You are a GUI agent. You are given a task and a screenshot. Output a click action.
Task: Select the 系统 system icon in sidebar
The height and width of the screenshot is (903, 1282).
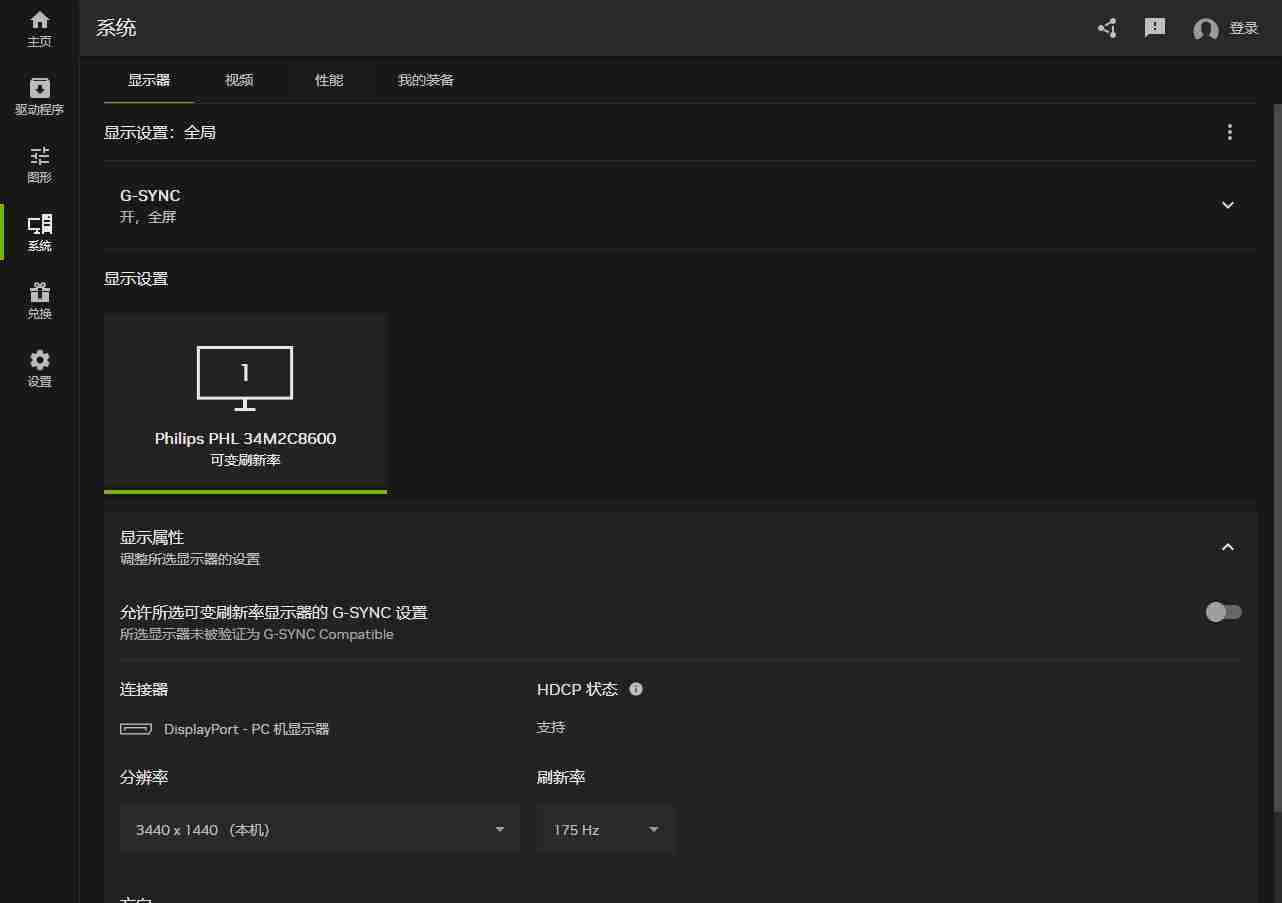39,232
